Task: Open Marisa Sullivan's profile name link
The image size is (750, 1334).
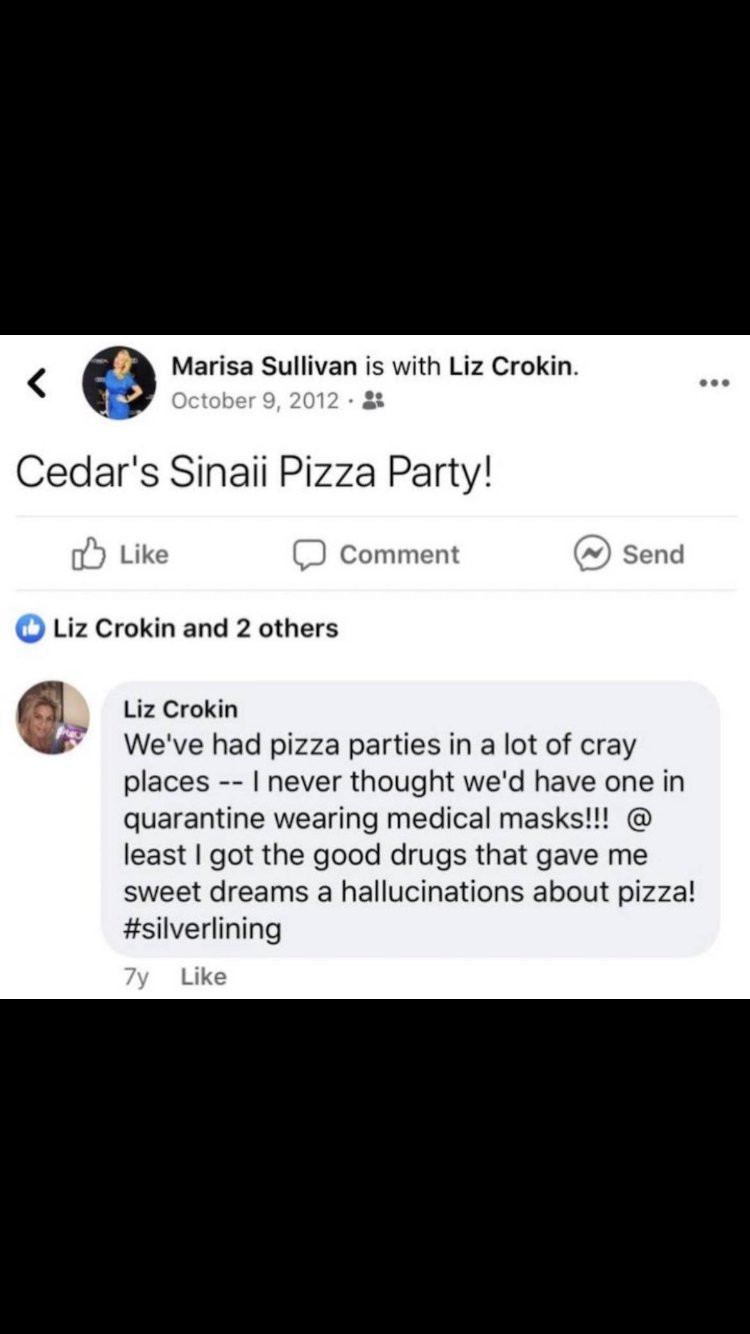Action: click(264, 366)
